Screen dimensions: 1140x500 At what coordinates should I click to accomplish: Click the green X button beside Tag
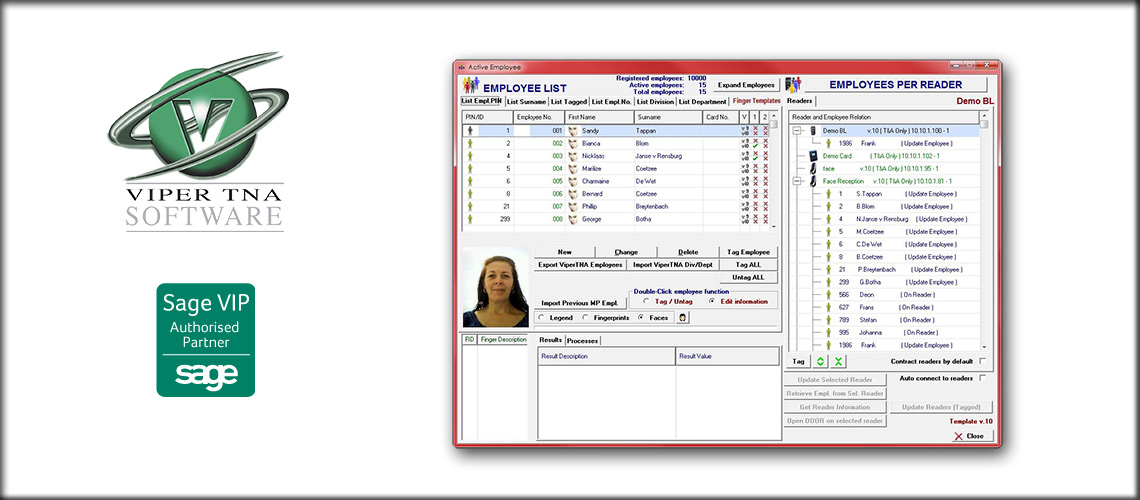[x=838, y=361]
